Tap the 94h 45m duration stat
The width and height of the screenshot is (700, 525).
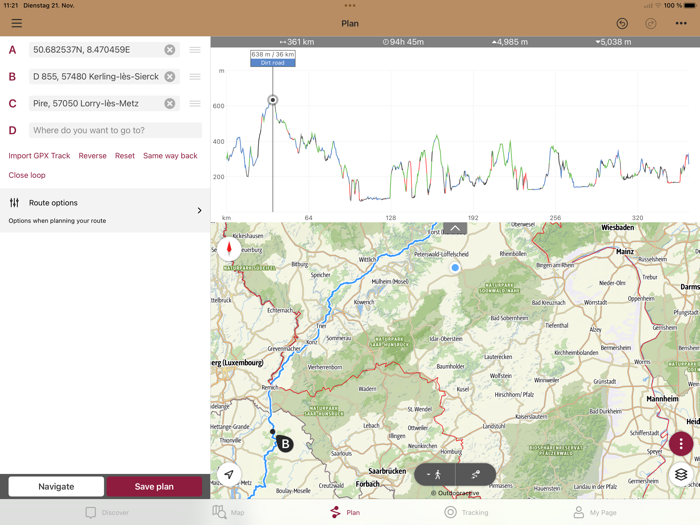click(x=403, y=42)
